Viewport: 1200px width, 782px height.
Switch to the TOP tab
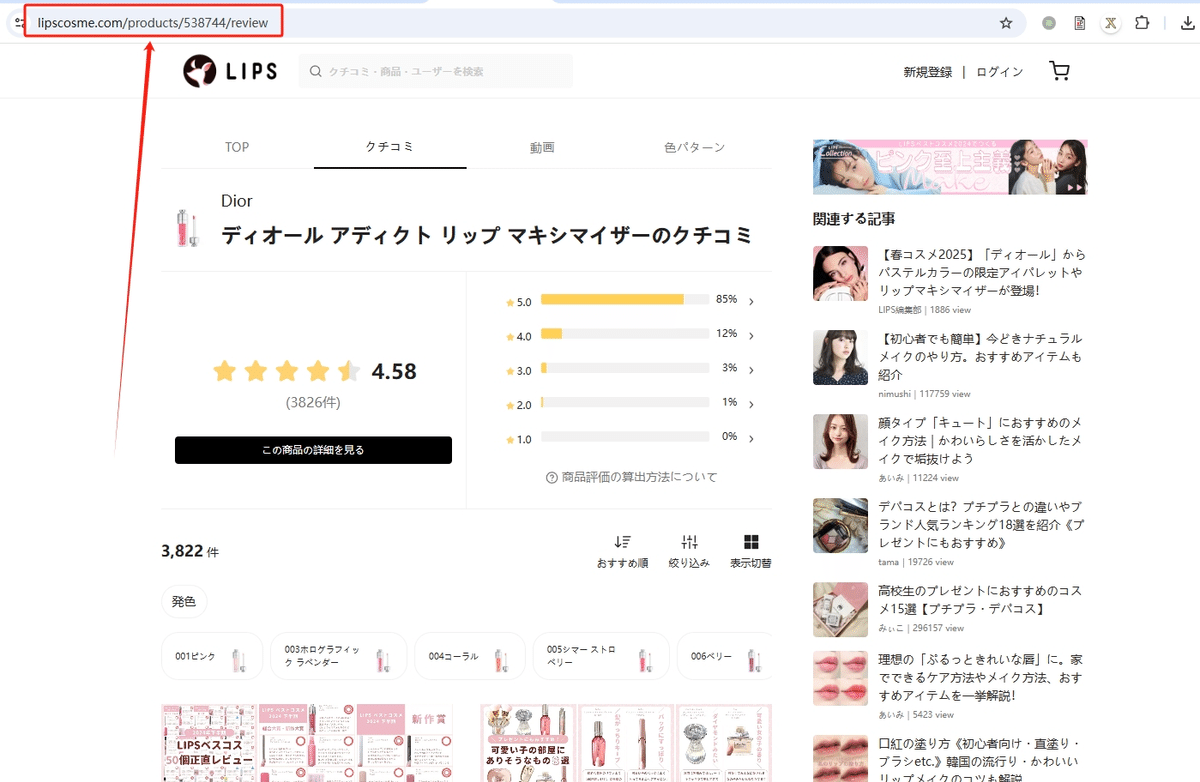pos(237,147)
